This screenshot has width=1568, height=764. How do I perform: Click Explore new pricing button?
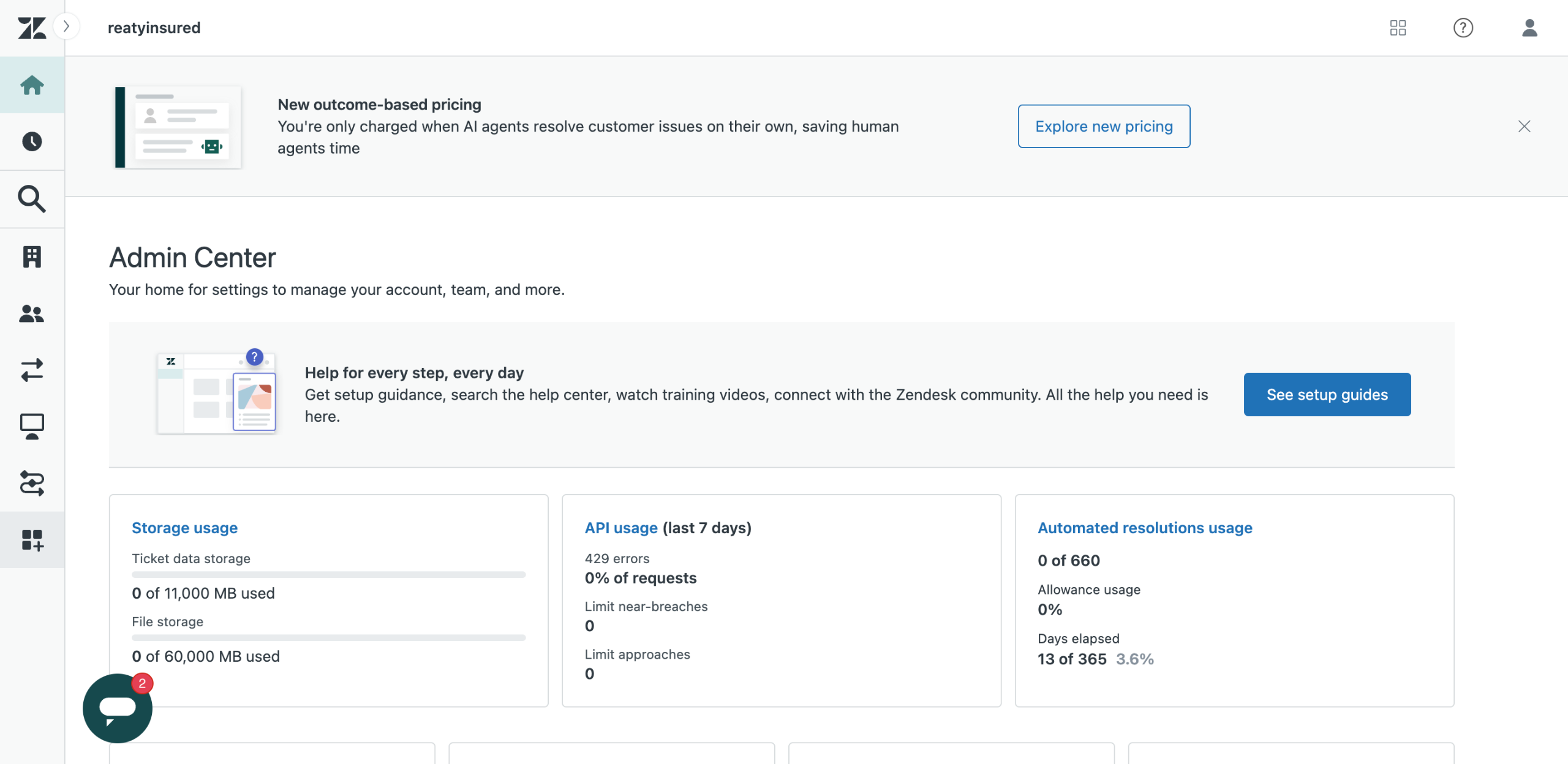tap(1104, 126)
